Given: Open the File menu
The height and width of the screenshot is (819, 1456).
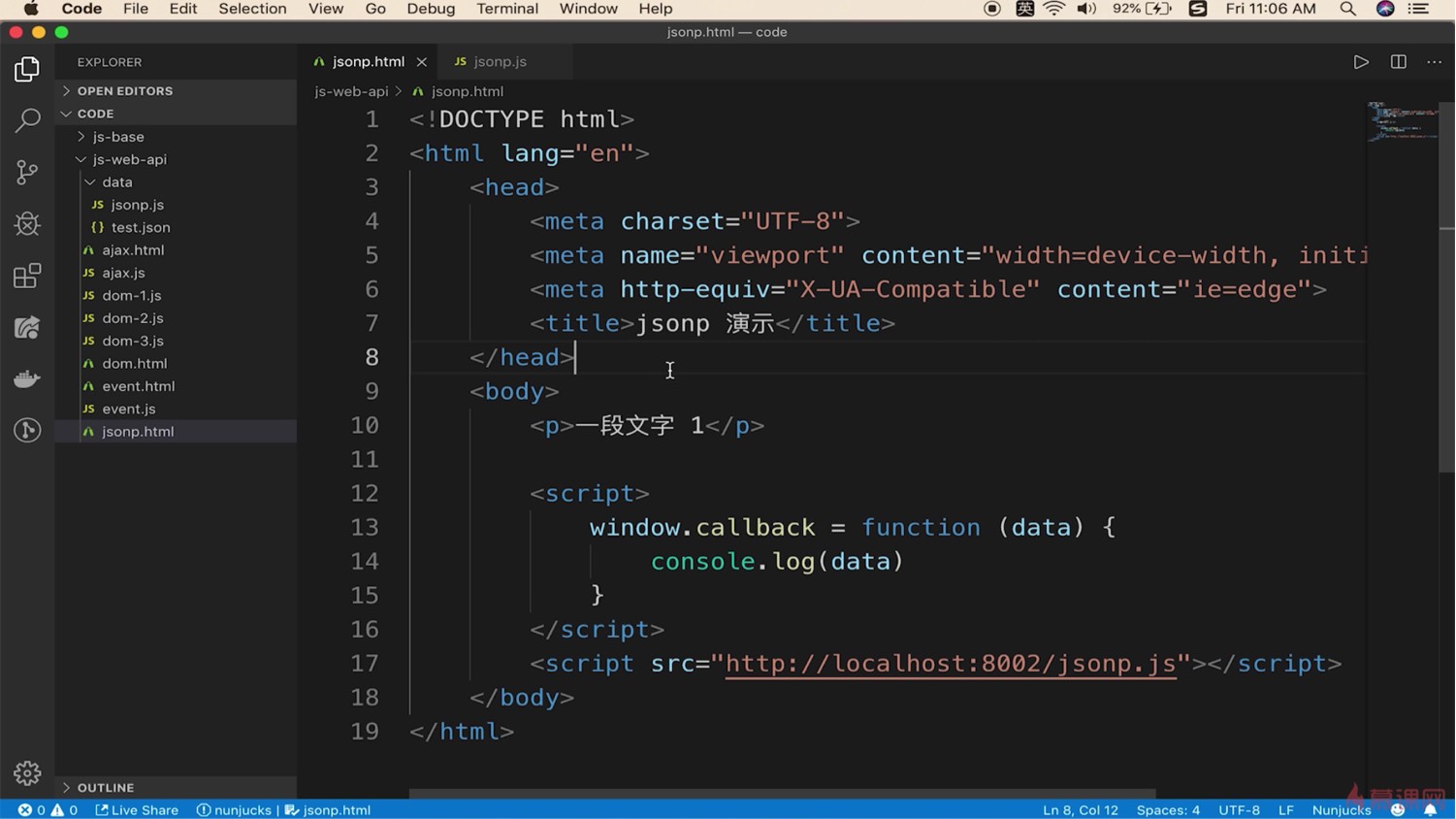Looking at the screenshot, I should (x=136, y=9).
